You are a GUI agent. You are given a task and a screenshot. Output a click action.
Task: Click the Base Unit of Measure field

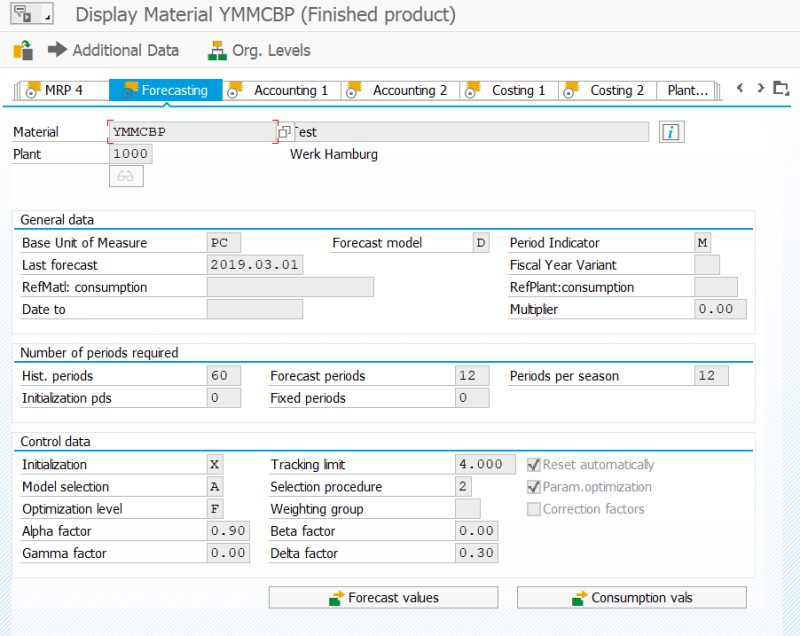click(223, 243)
